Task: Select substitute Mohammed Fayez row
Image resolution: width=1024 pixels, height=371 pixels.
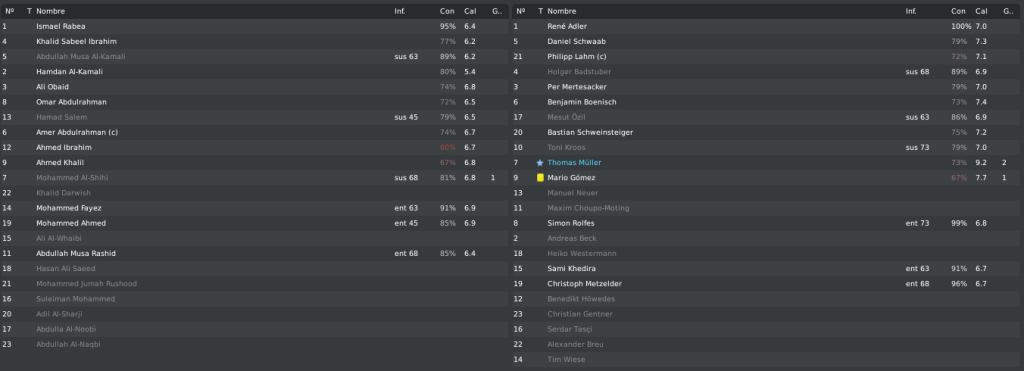Action: click(255, 208)
